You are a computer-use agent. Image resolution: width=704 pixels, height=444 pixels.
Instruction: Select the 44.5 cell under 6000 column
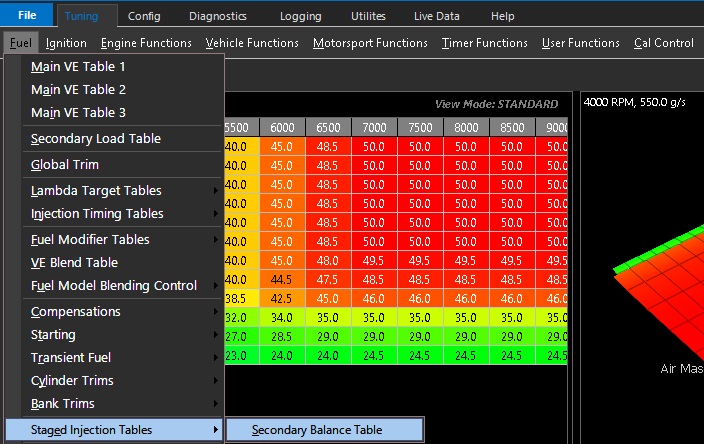(282, 280)
